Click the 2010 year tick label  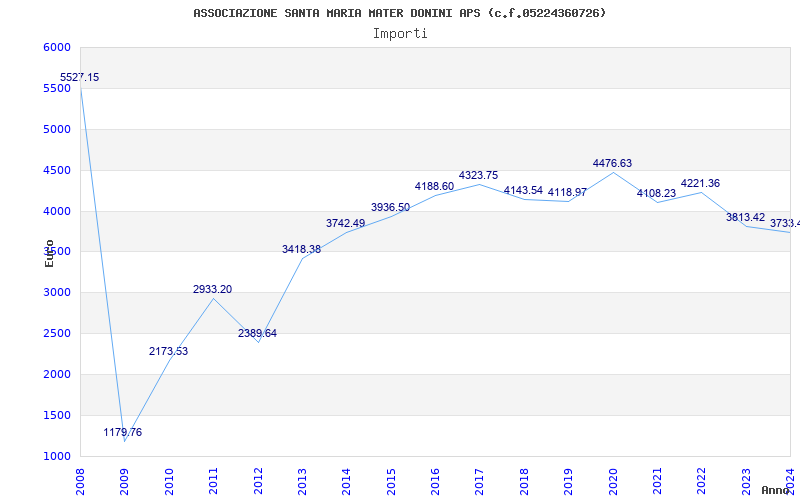[169, 482]
